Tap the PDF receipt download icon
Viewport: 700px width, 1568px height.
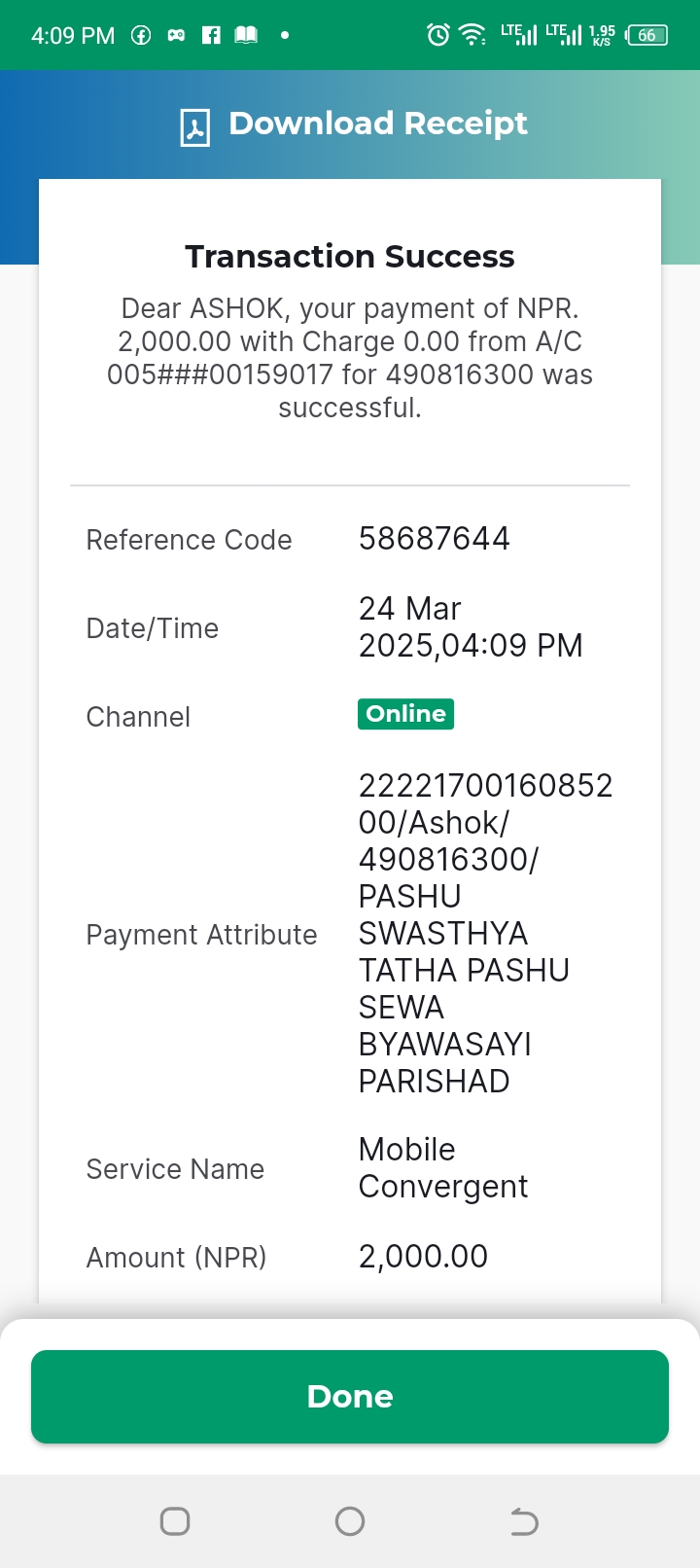pos(195,127)
